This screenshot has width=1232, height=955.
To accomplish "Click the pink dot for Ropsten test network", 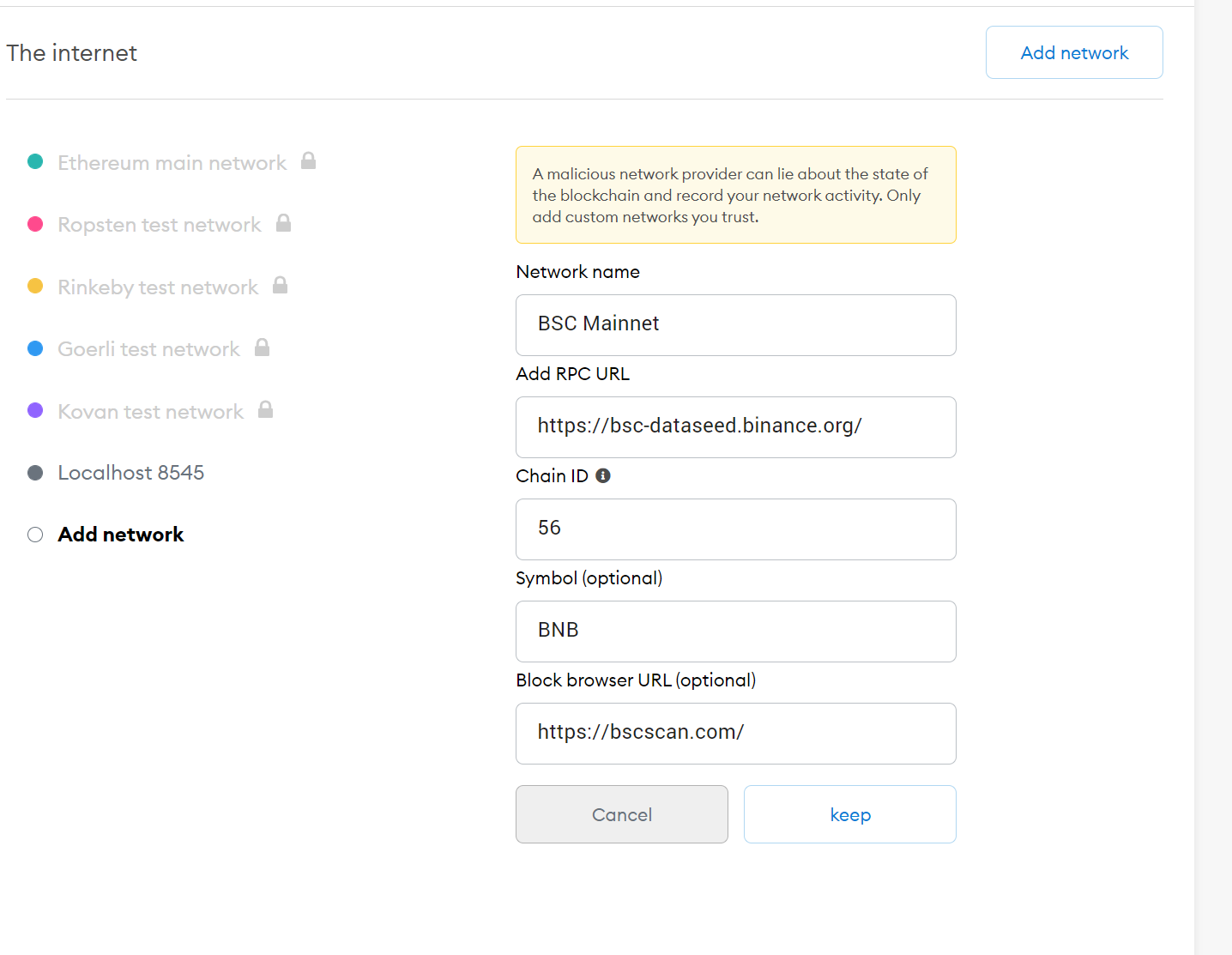I will [x=35, y=224].
